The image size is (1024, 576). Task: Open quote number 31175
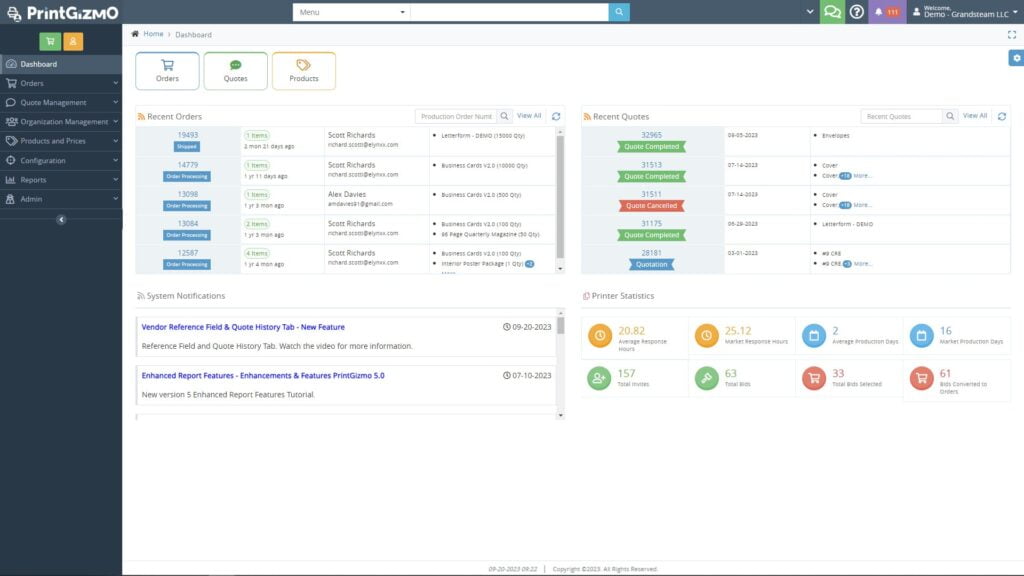[651, 223]
